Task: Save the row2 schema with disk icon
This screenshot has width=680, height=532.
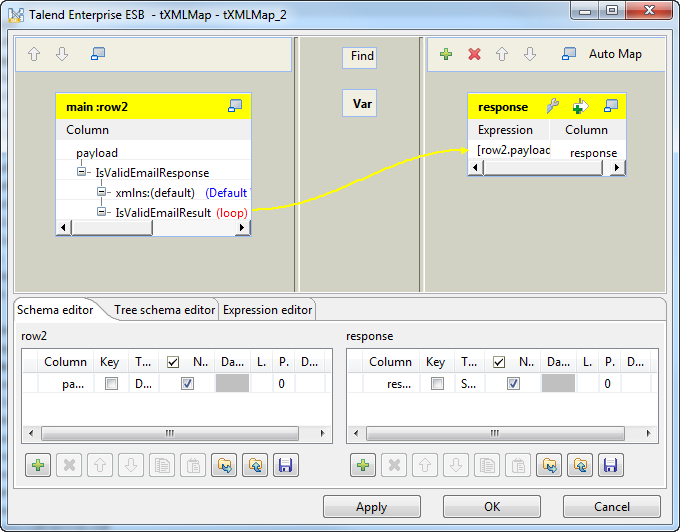Action: click(x=285, y=465)
